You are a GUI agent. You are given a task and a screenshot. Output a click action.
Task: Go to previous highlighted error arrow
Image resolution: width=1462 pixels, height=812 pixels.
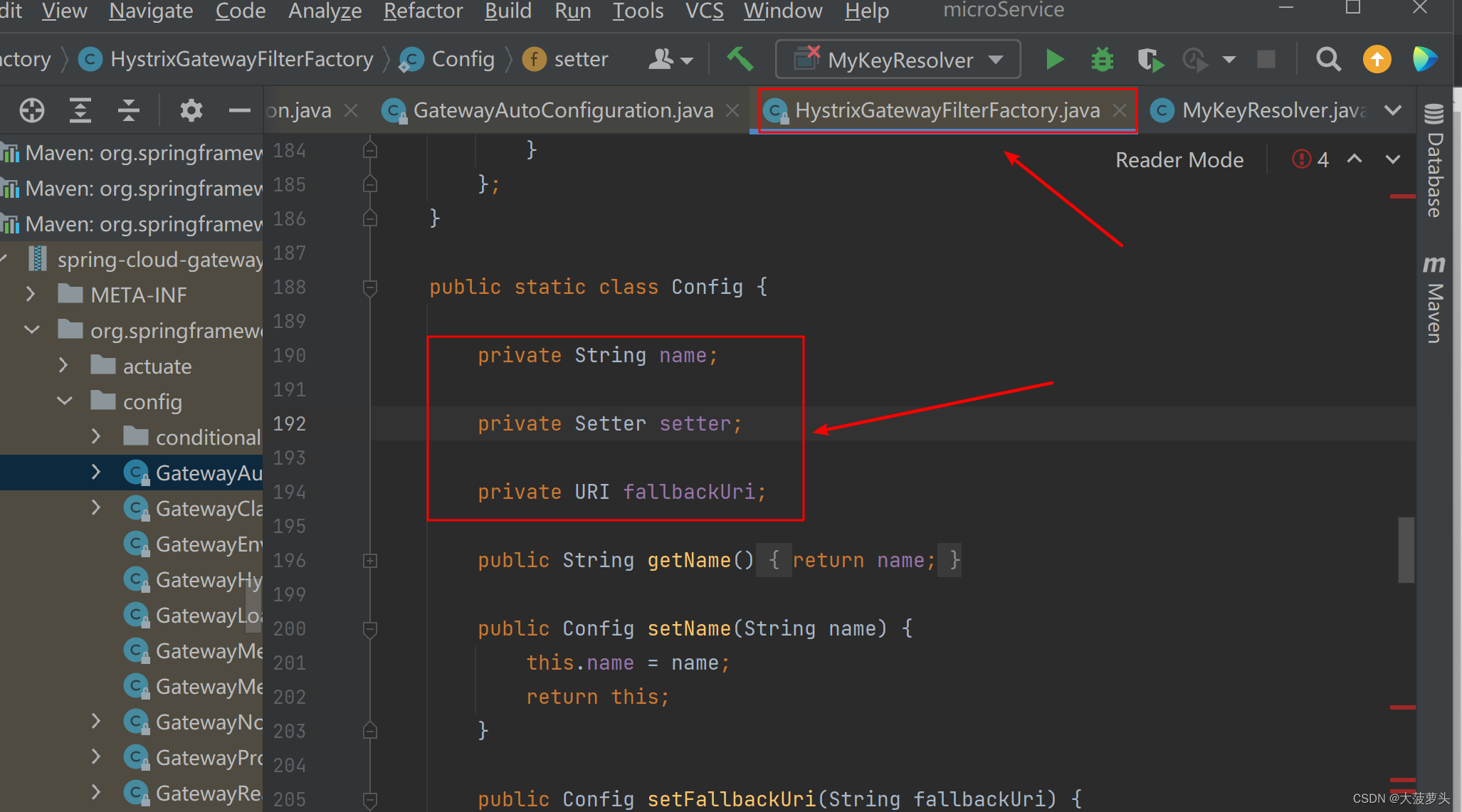click(1355, 159)
